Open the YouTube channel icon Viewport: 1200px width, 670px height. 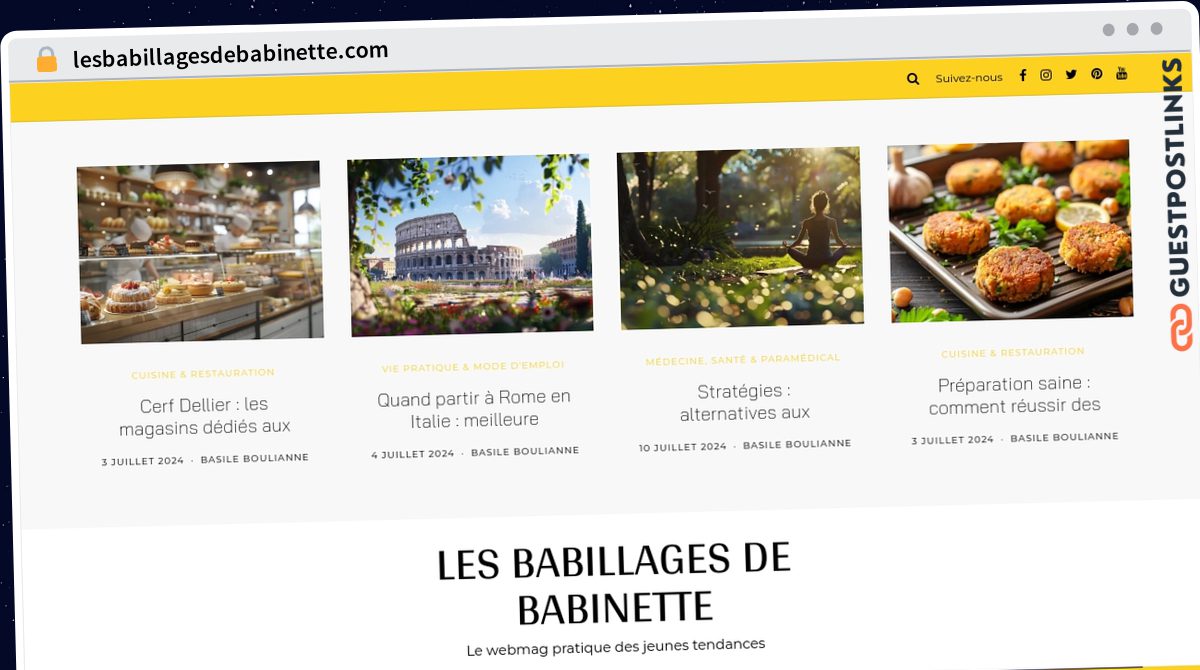pyautogui.click(x=1122, y=72)
